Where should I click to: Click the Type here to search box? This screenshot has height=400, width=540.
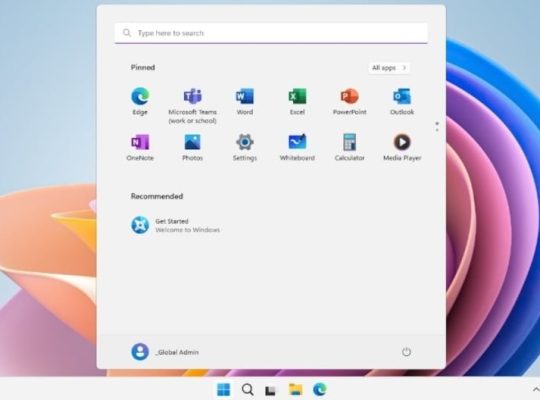[271, 33]
